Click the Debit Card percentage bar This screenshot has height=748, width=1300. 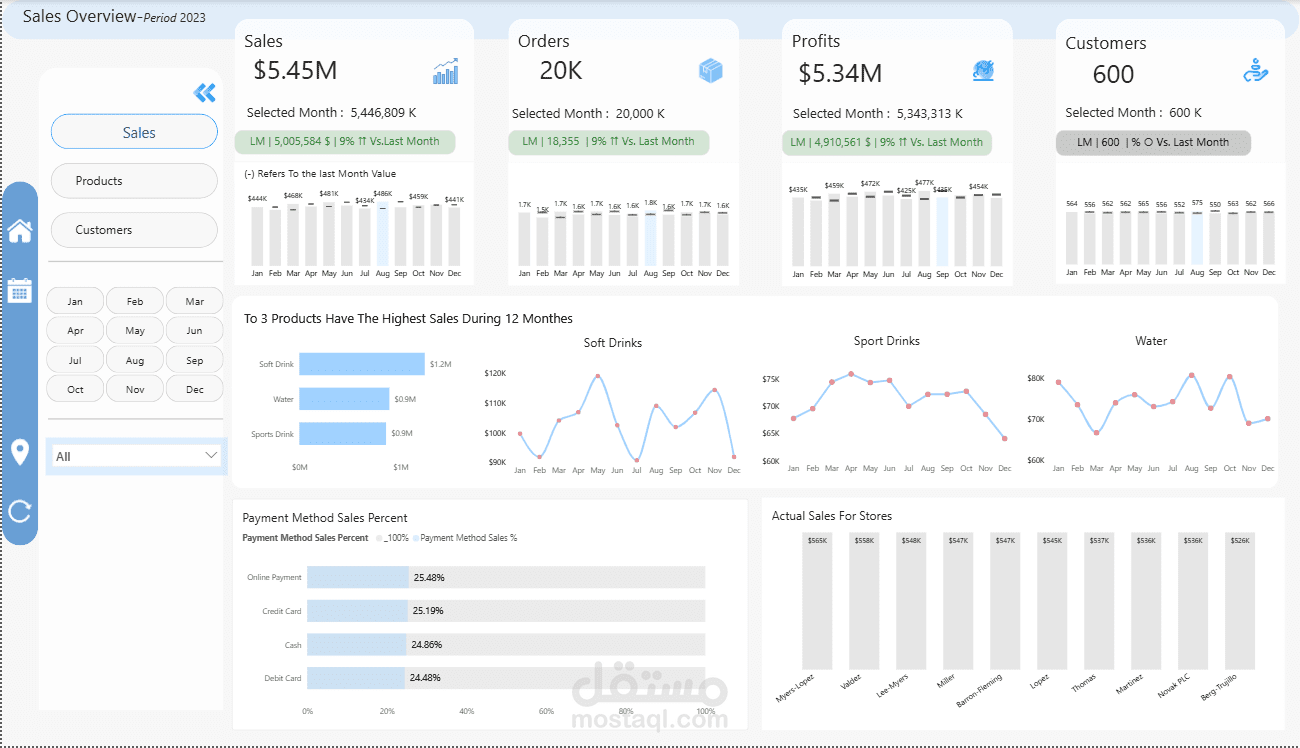[356, 677]
